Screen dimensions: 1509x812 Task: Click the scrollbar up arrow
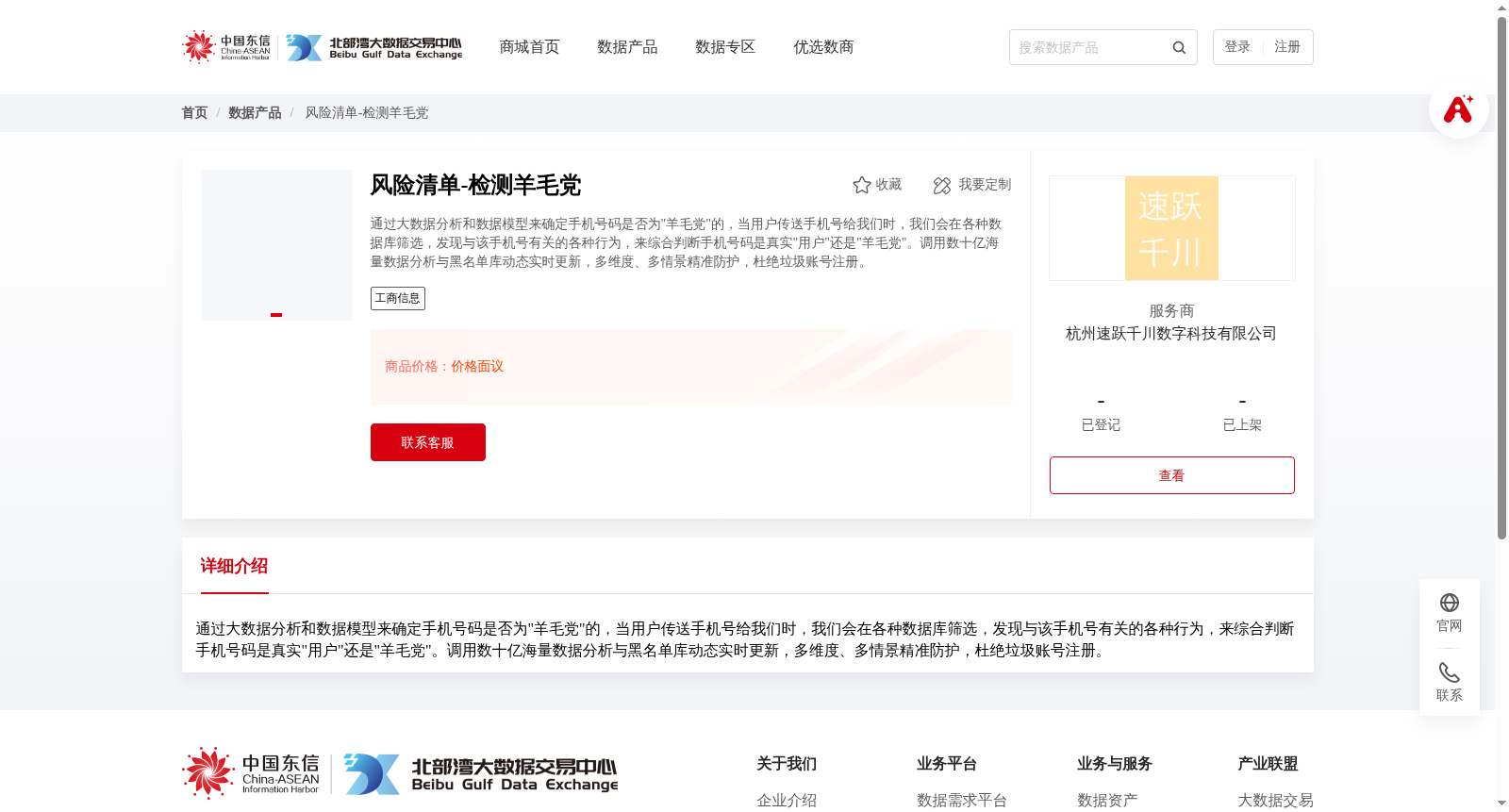point(1501,8)
